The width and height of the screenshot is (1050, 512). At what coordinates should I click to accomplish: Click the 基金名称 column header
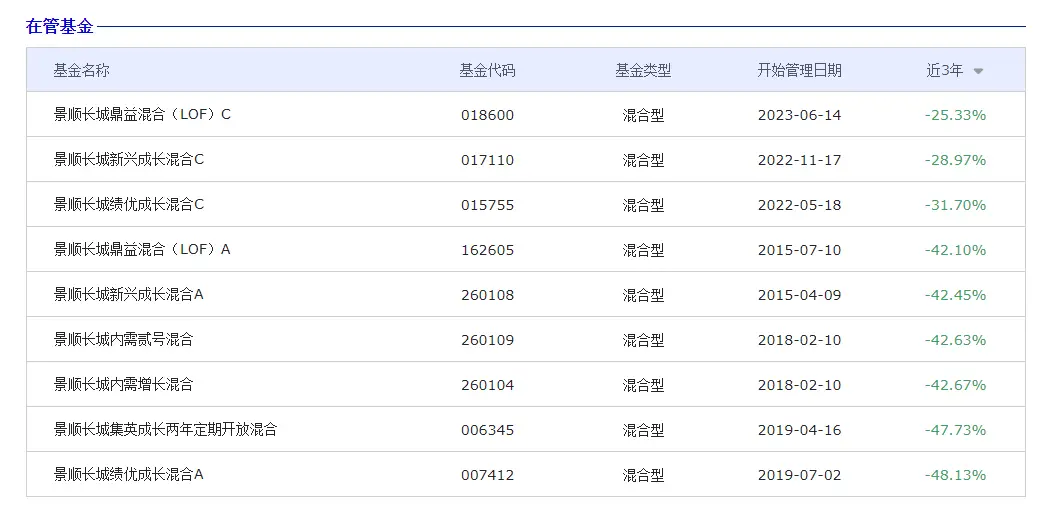point(82,70)
